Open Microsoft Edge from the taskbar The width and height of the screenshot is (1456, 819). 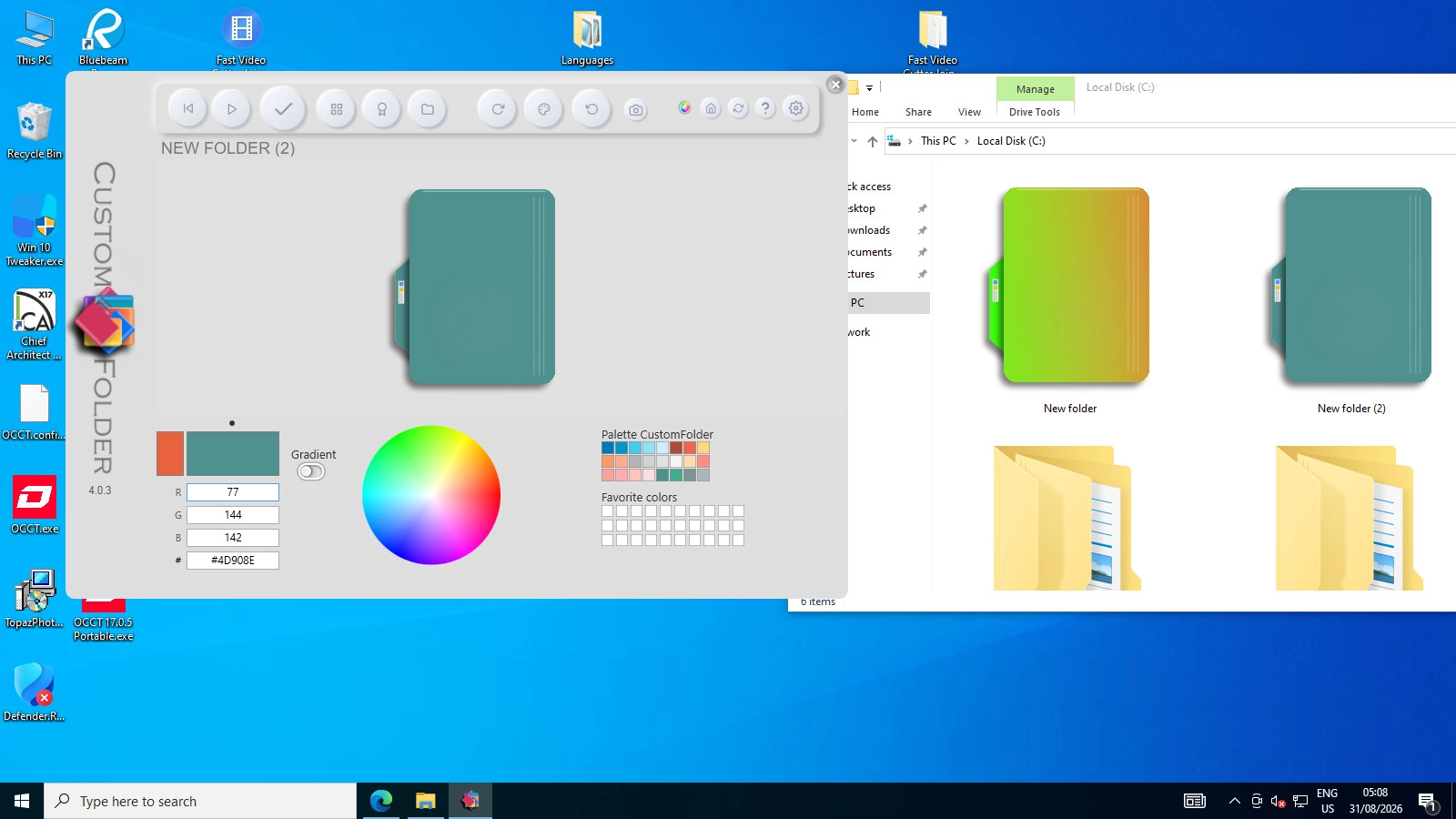click(x=381, y=801)
